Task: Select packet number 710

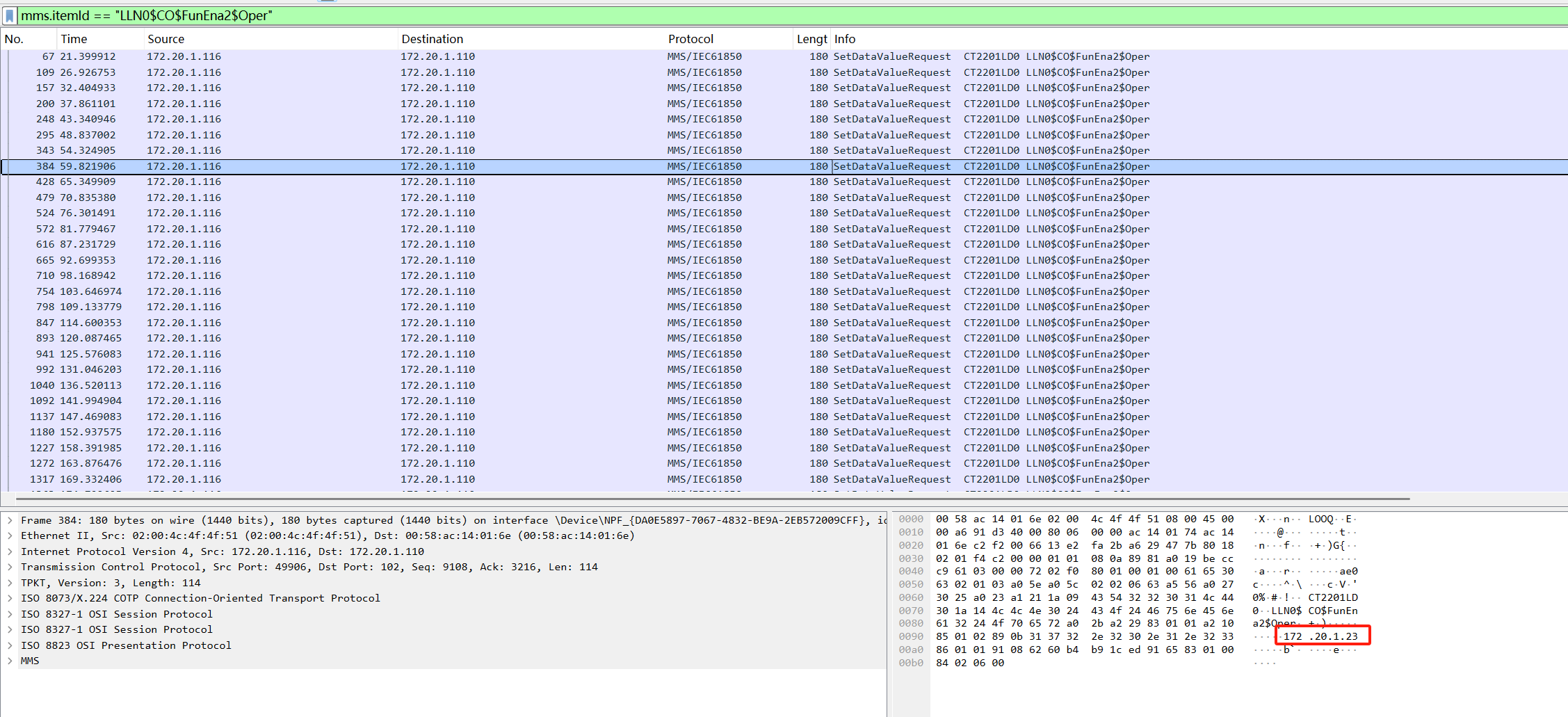Action: pyautogui.click(x=784, y=275)
